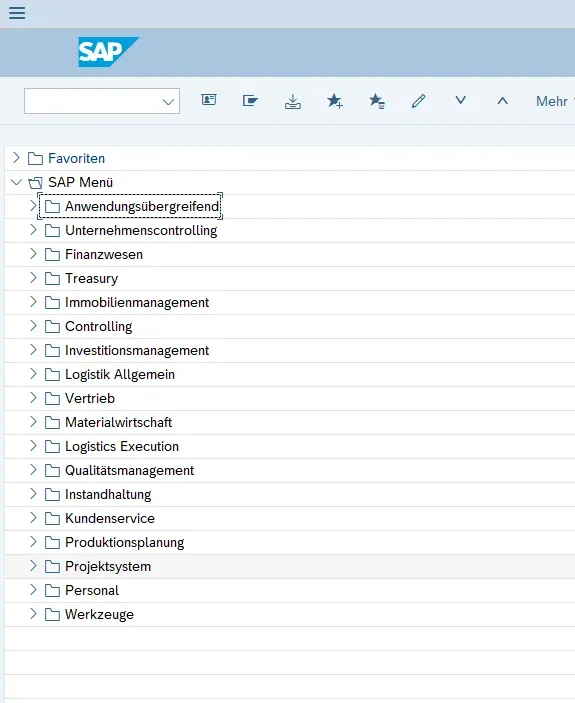Open the Mehr menu

[x=555, y=101]
